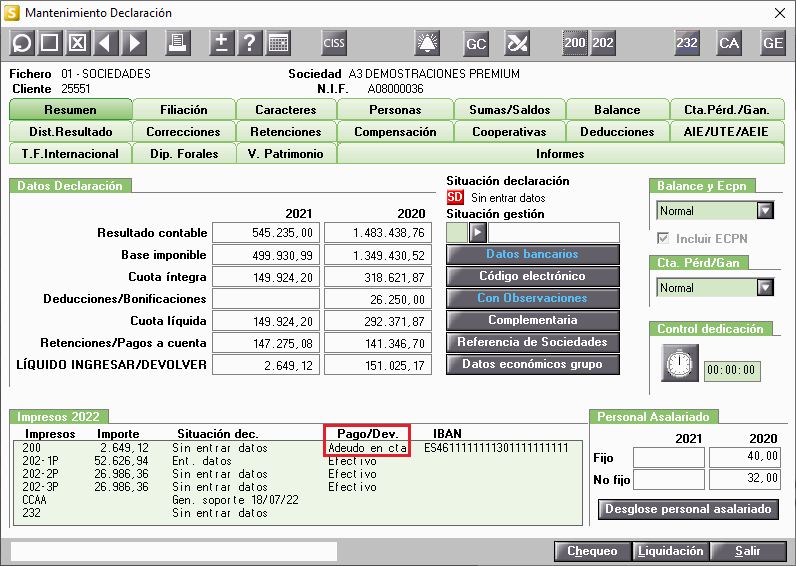Expand the Cta. Pérd/Gan Normal dropdown
Screen dimensions: 796x566
pyautogui.click(x=765, y=287)
